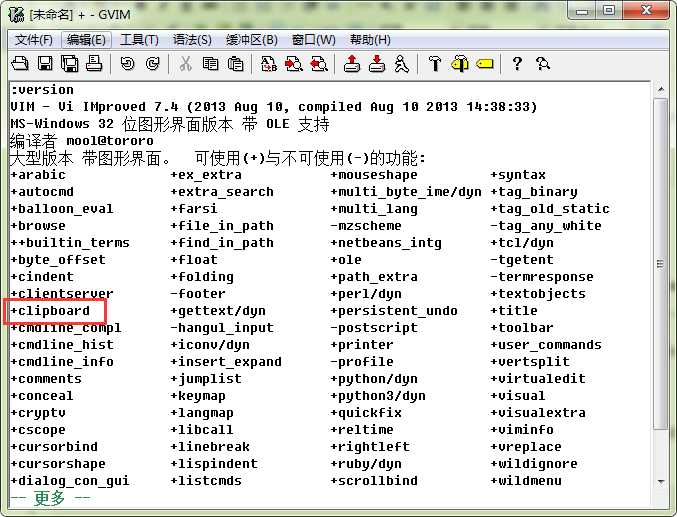Click the Redo toolbar icon
Viewport: 677px width, 517px height.
[x=152, y=64]
